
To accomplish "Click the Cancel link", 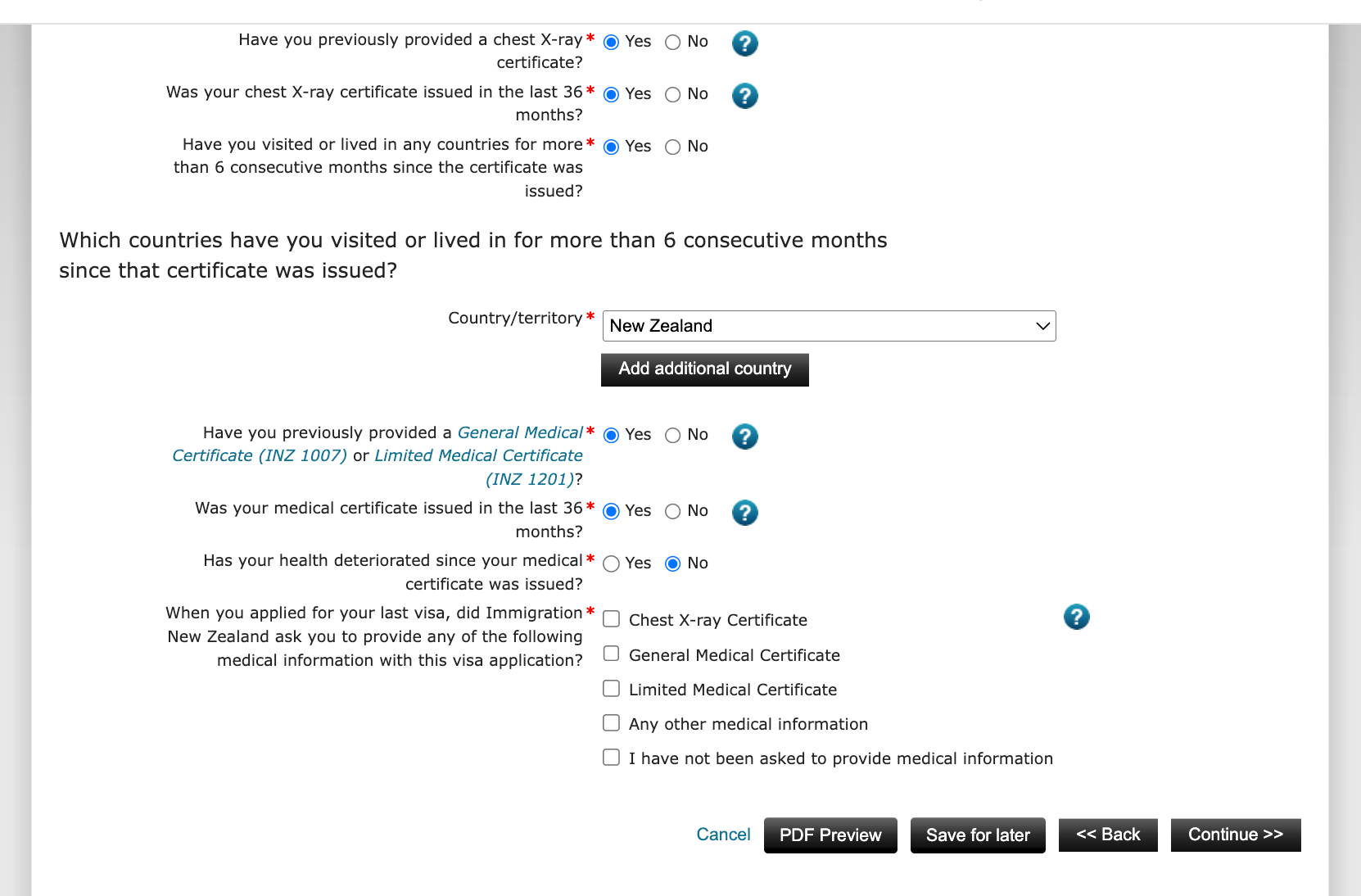I will tap(723, 835).
